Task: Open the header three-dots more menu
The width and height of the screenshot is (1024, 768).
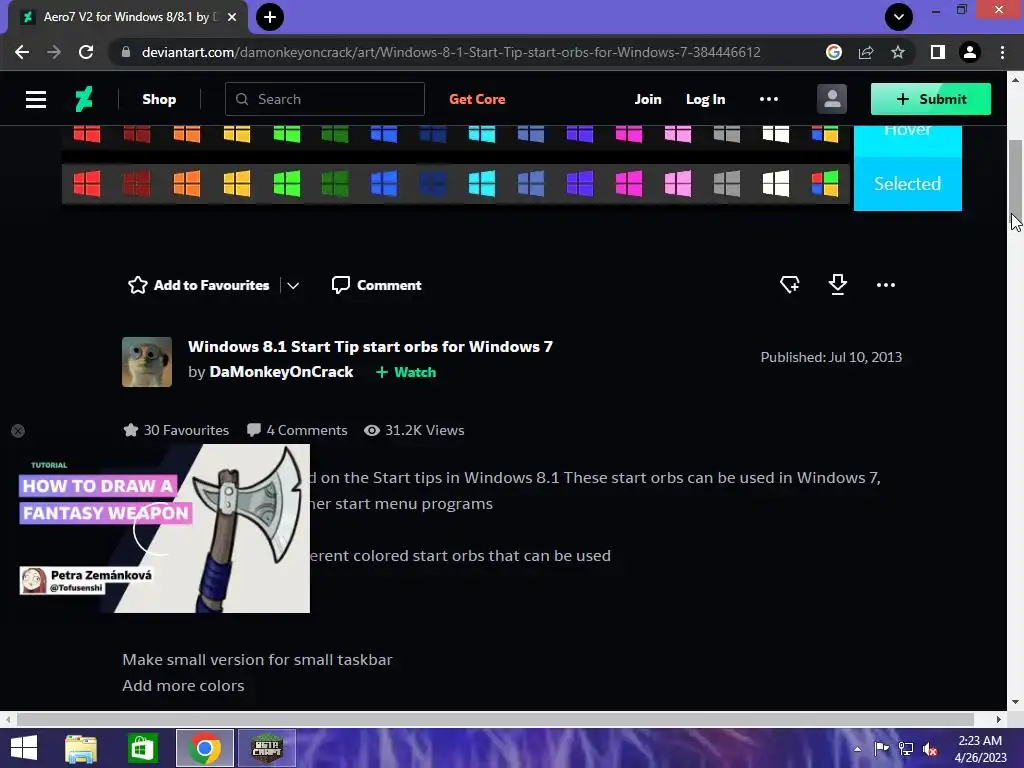Action: (769, 99)
